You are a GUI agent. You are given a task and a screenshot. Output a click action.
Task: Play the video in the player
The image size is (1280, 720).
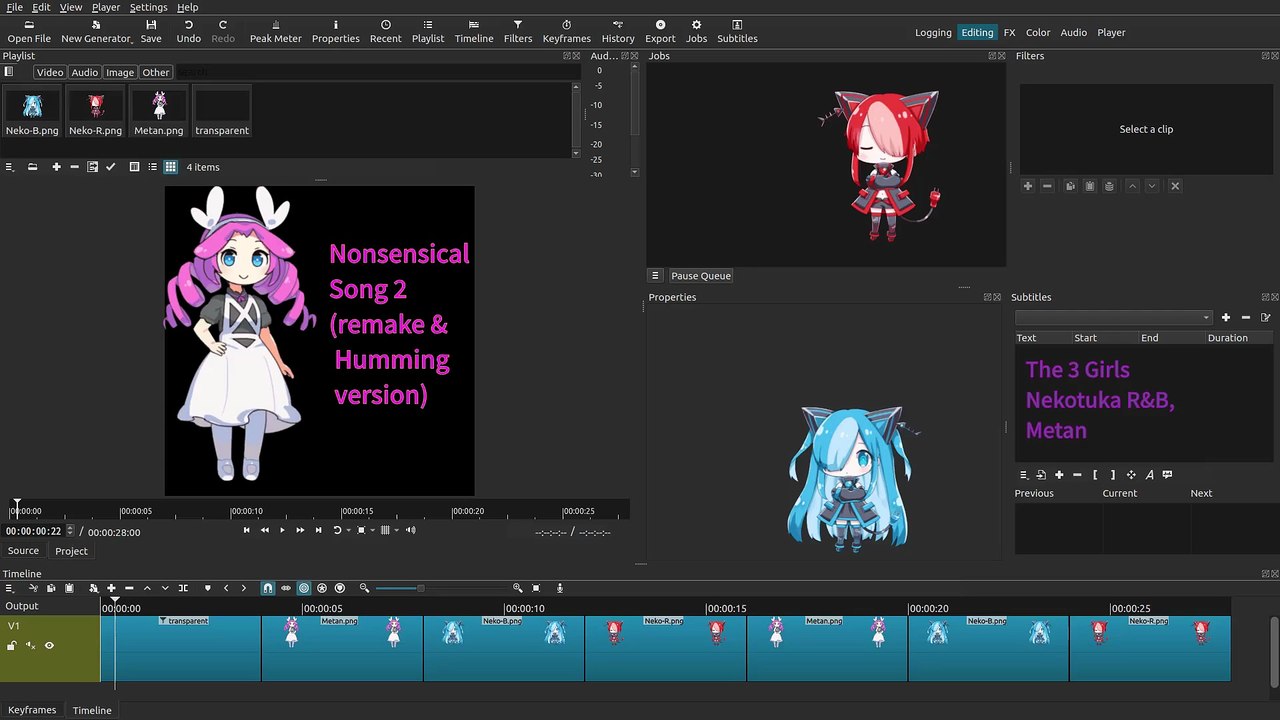[282, 530]
